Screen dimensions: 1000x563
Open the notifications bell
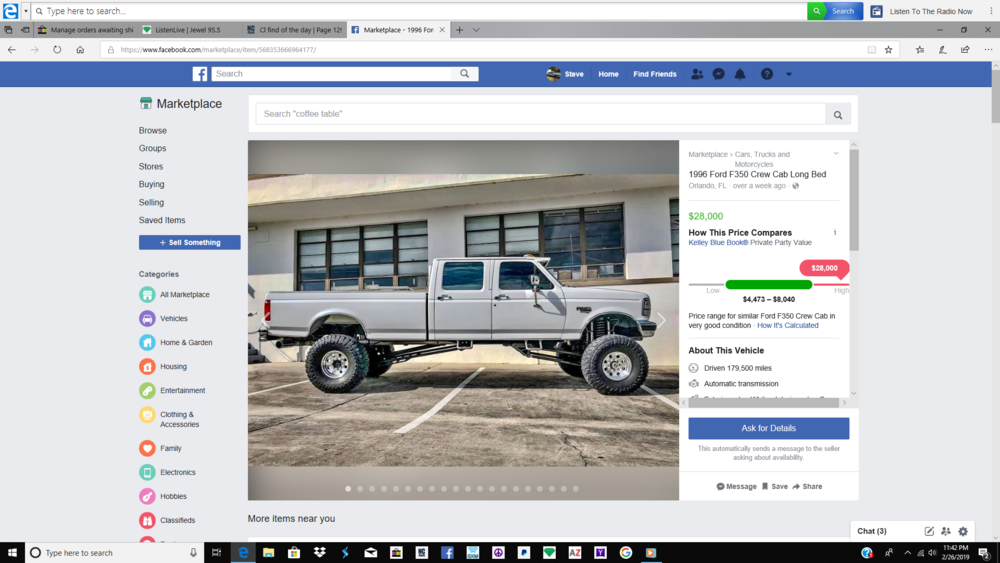(x=740, y=74)
